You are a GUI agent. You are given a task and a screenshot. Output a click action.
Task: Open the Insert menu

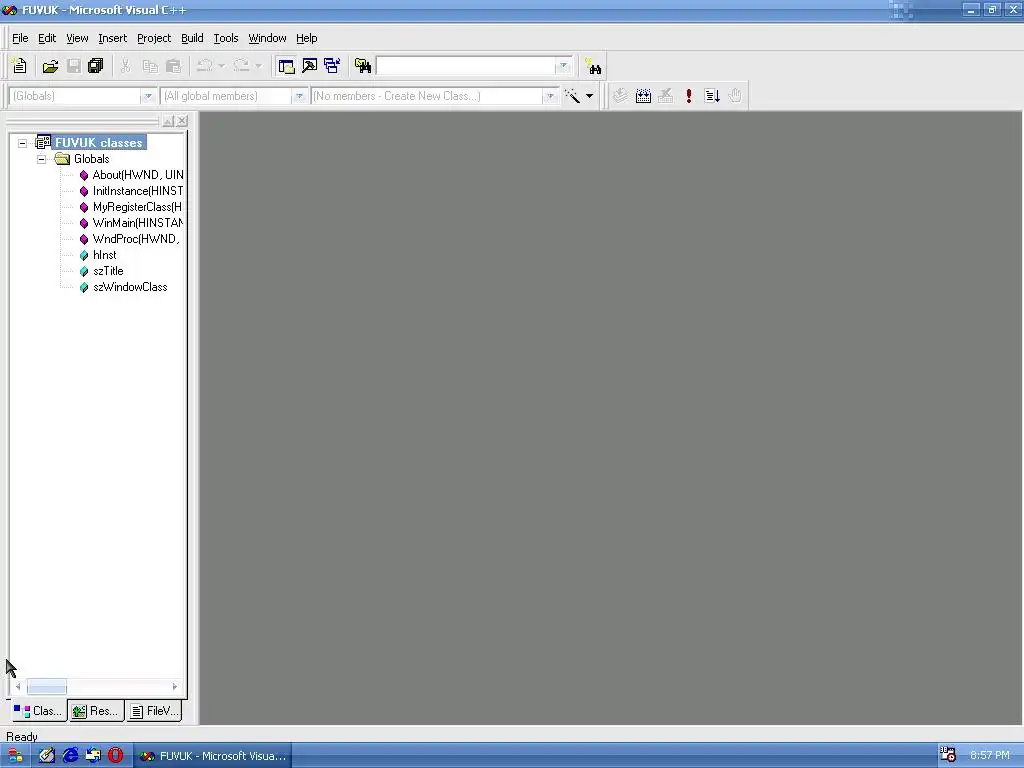point(112,39)
